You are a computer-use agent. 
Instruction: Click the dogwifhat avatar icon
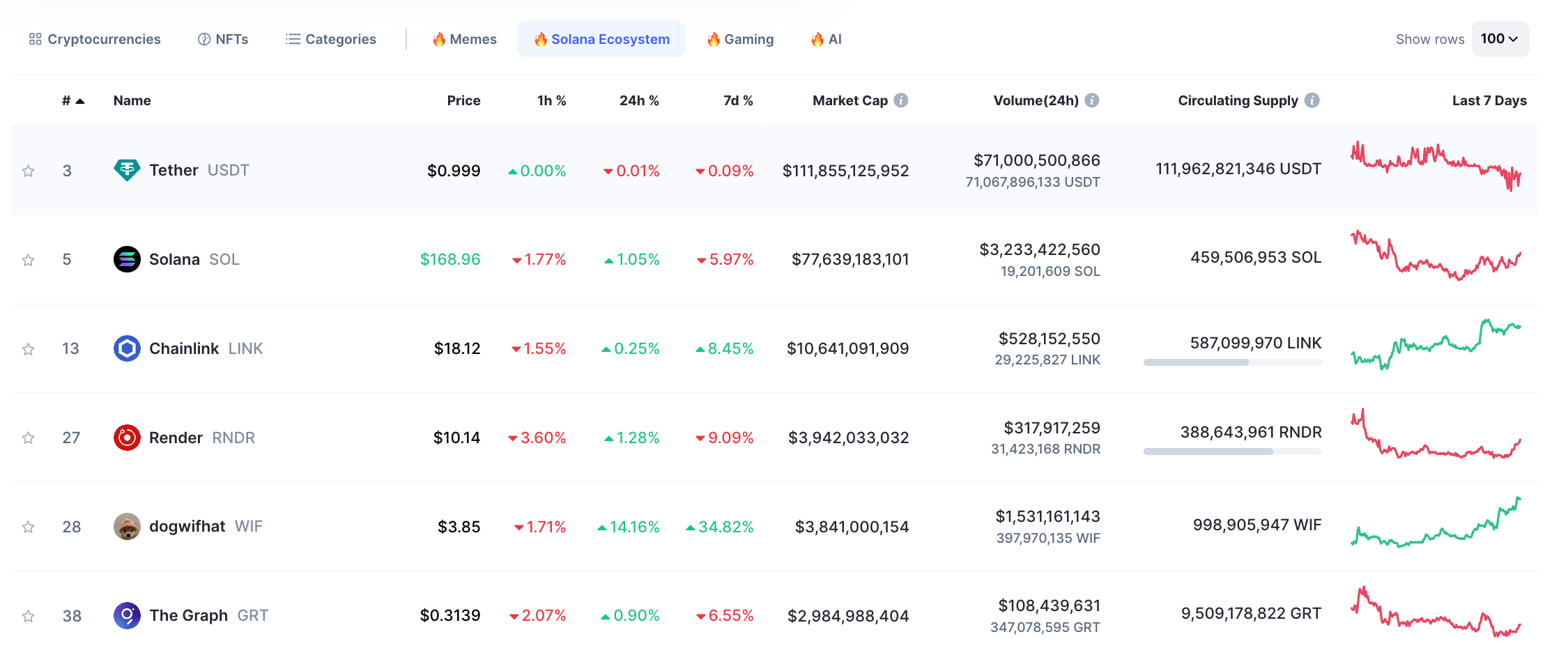pos(127,527)
